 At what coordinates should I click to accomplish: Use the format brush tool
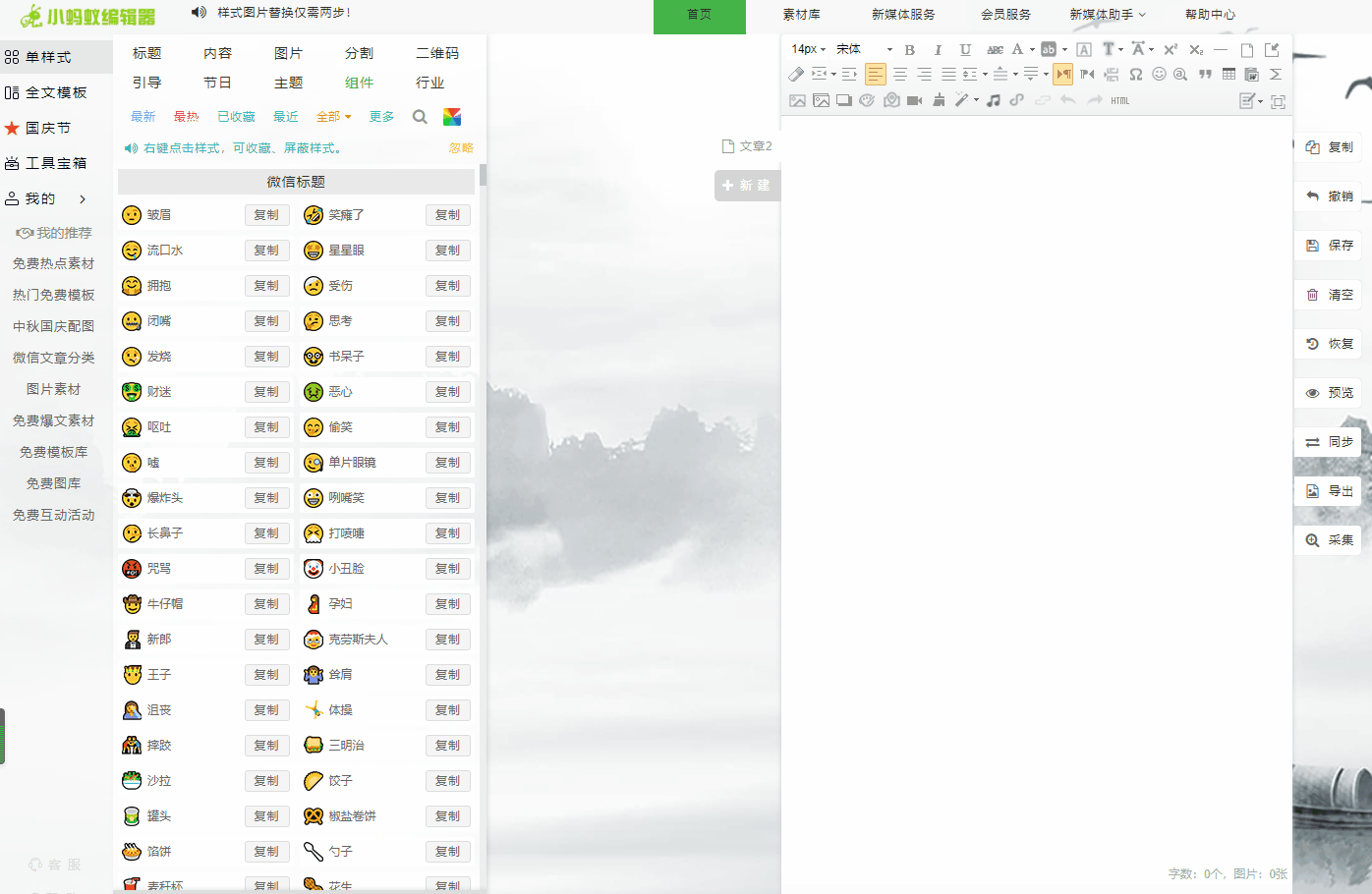pyautogui.click(x=939, y=100)
